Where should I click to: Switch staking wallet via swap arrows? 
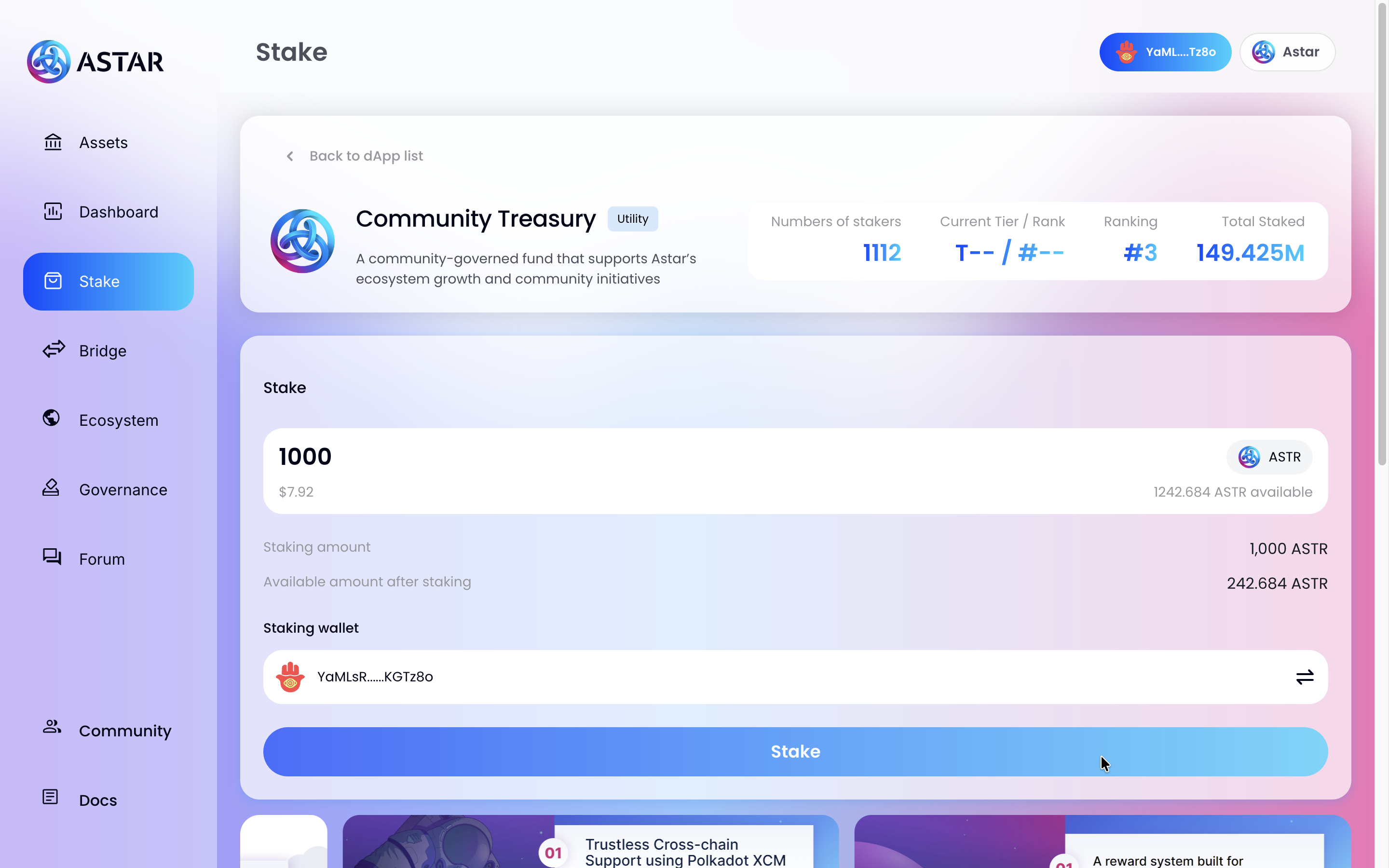click(x=1305, y=678)
